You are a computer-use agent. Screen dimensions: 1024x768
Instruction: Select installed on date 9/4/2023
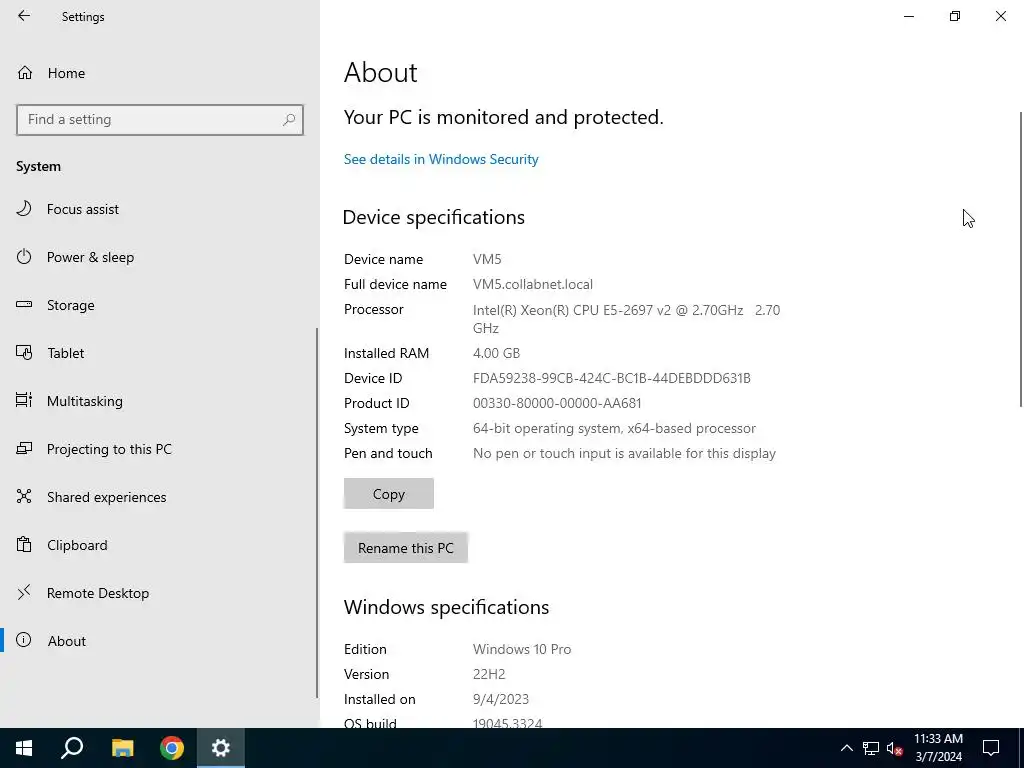[x=501, y=699]
